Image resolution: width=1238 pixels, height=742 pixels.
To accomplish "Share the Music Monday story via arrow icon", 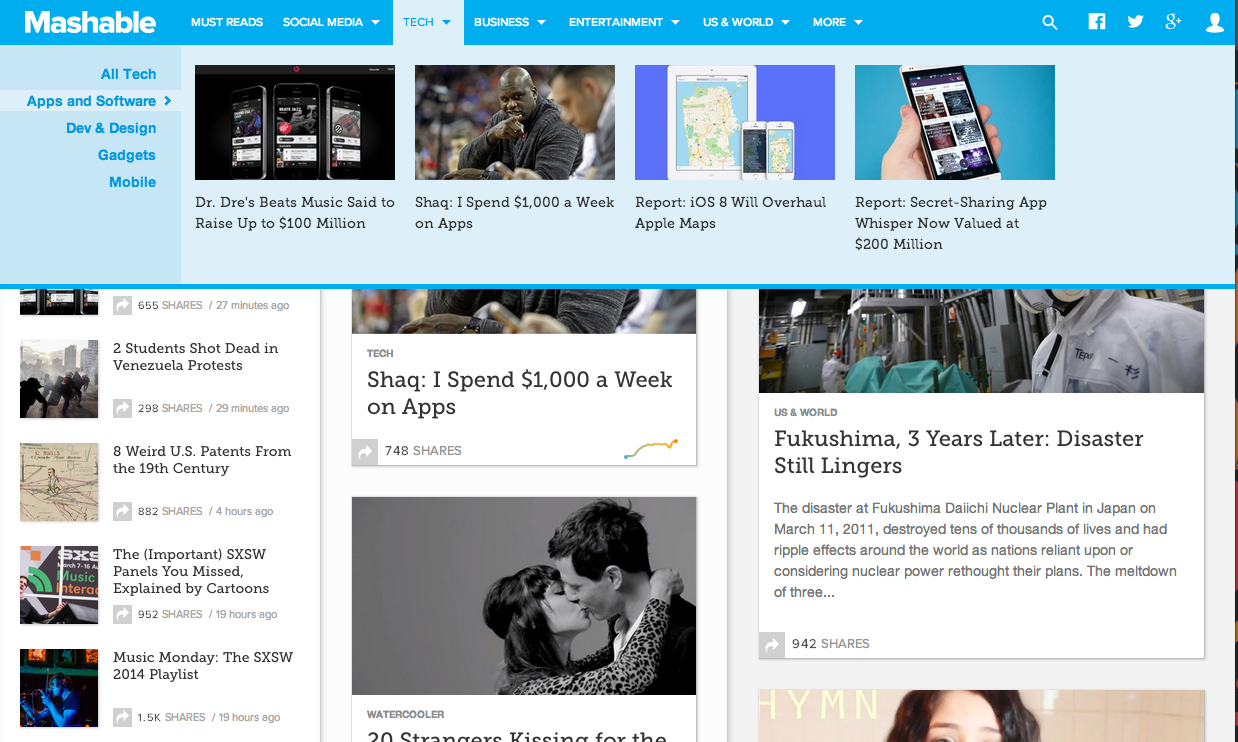I will [x=123, y=717].
